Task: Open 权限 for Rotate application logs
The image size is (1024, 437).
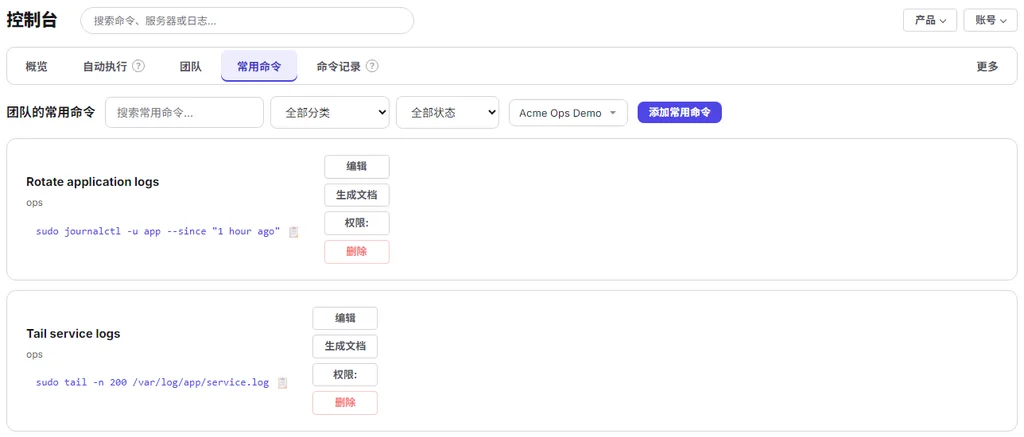Action: coord(357,223)
